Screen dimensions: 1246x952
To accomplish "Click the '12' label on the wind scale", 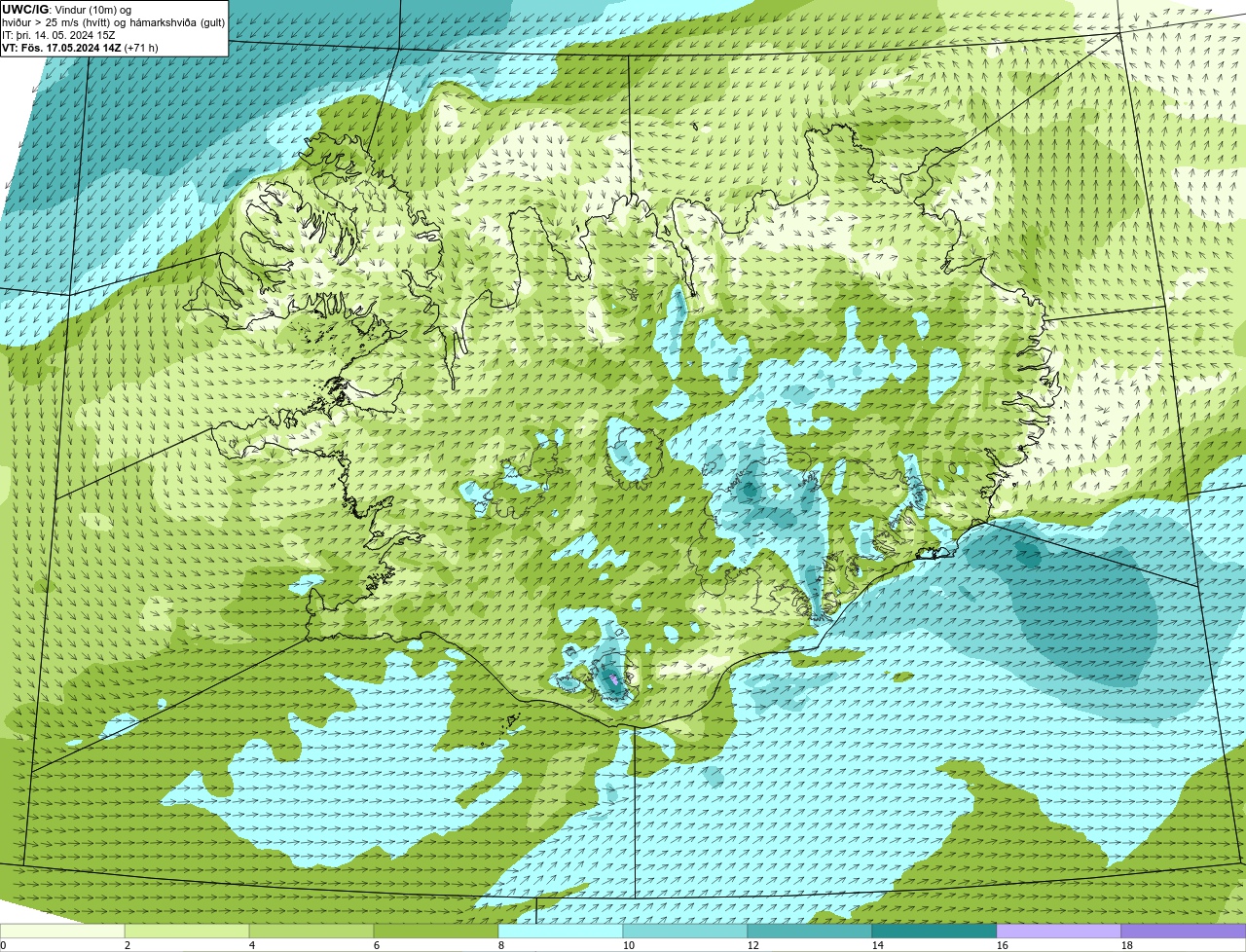I will pos(753,945).
